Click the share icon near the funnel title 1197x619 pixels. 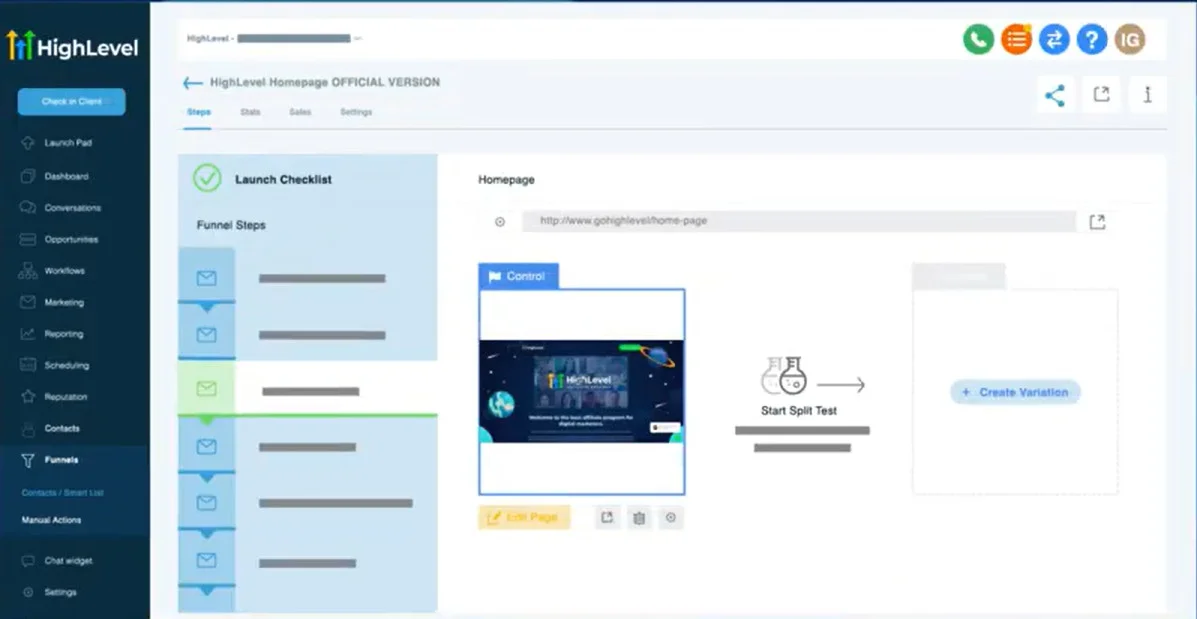tap(1054, 95)
